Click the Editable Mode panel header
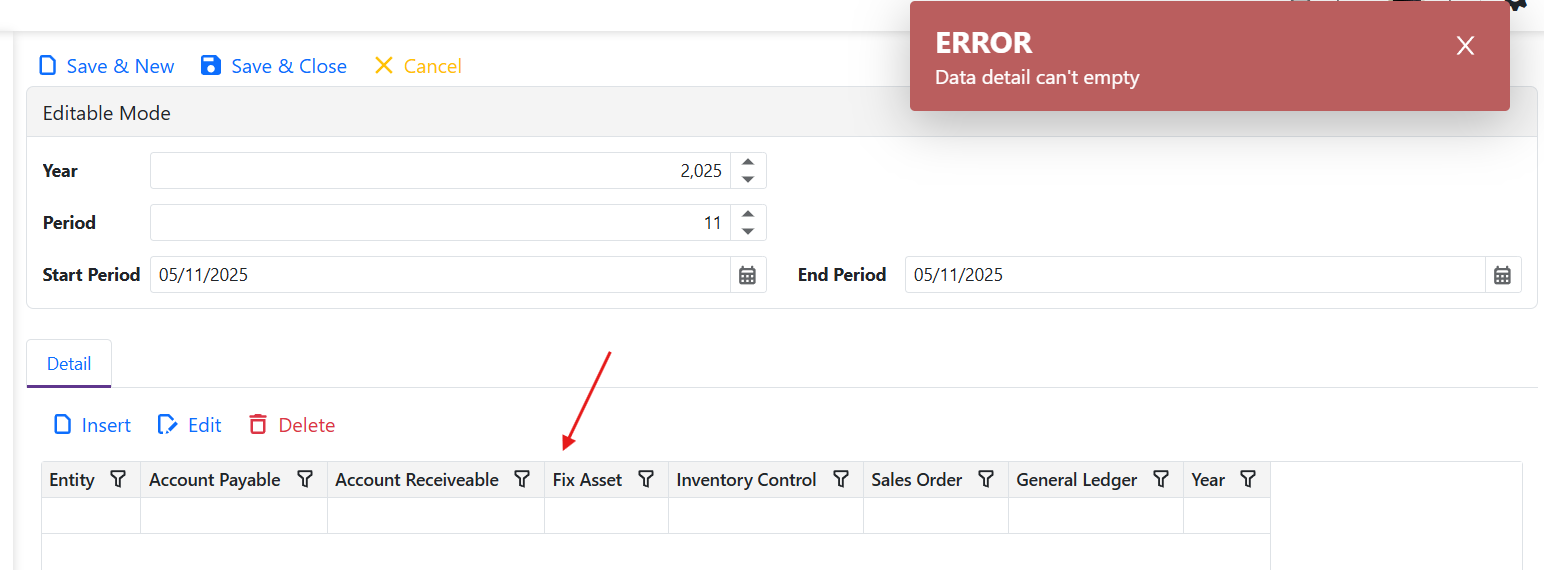Screen dimensions: 1544x570 pyautogui.click(x=781, y=113)
